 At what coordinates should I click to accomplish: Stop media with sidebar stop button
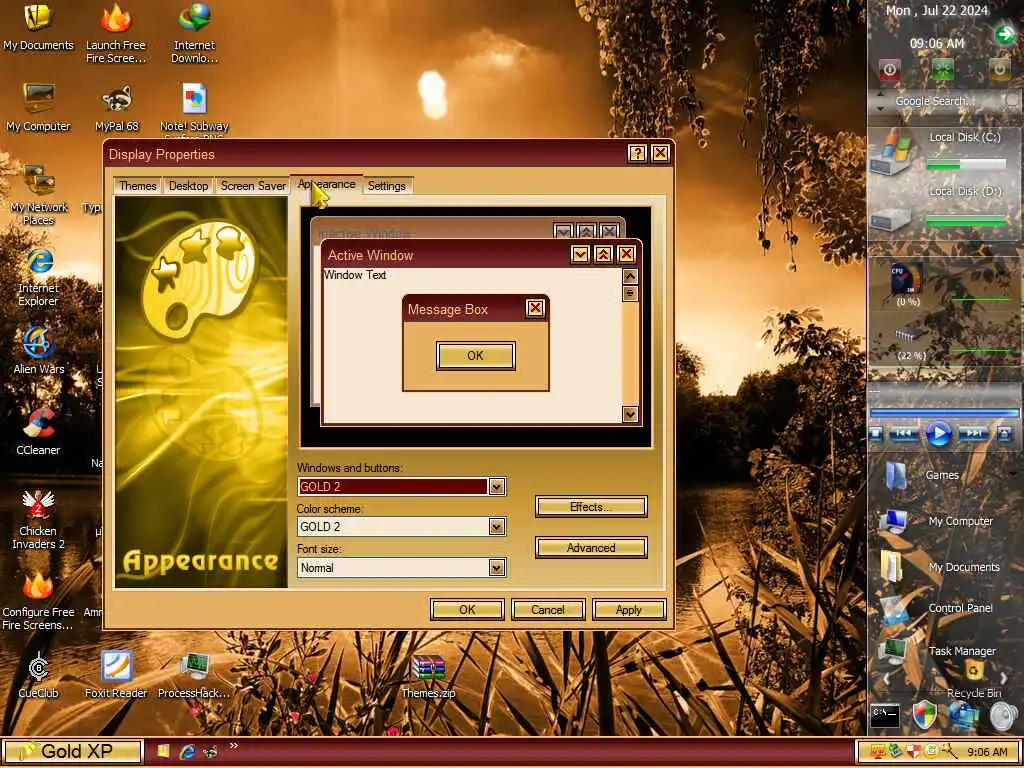tap(876, 434)
